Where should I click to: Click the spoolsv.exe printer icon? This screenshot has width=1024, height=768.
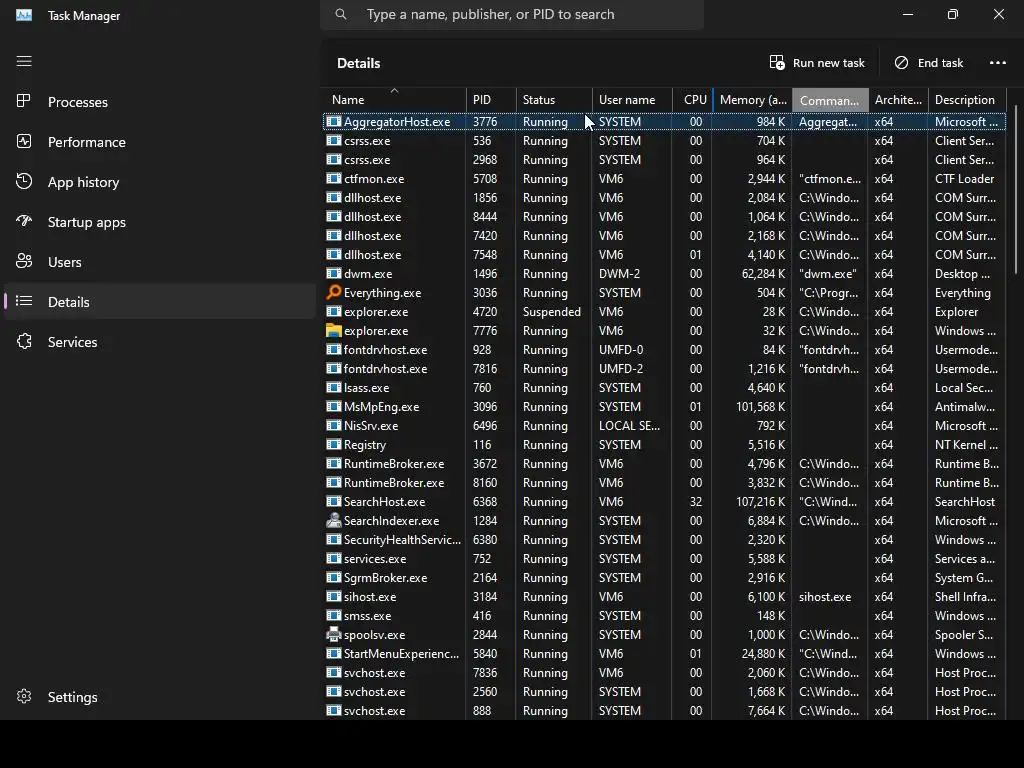334,634
